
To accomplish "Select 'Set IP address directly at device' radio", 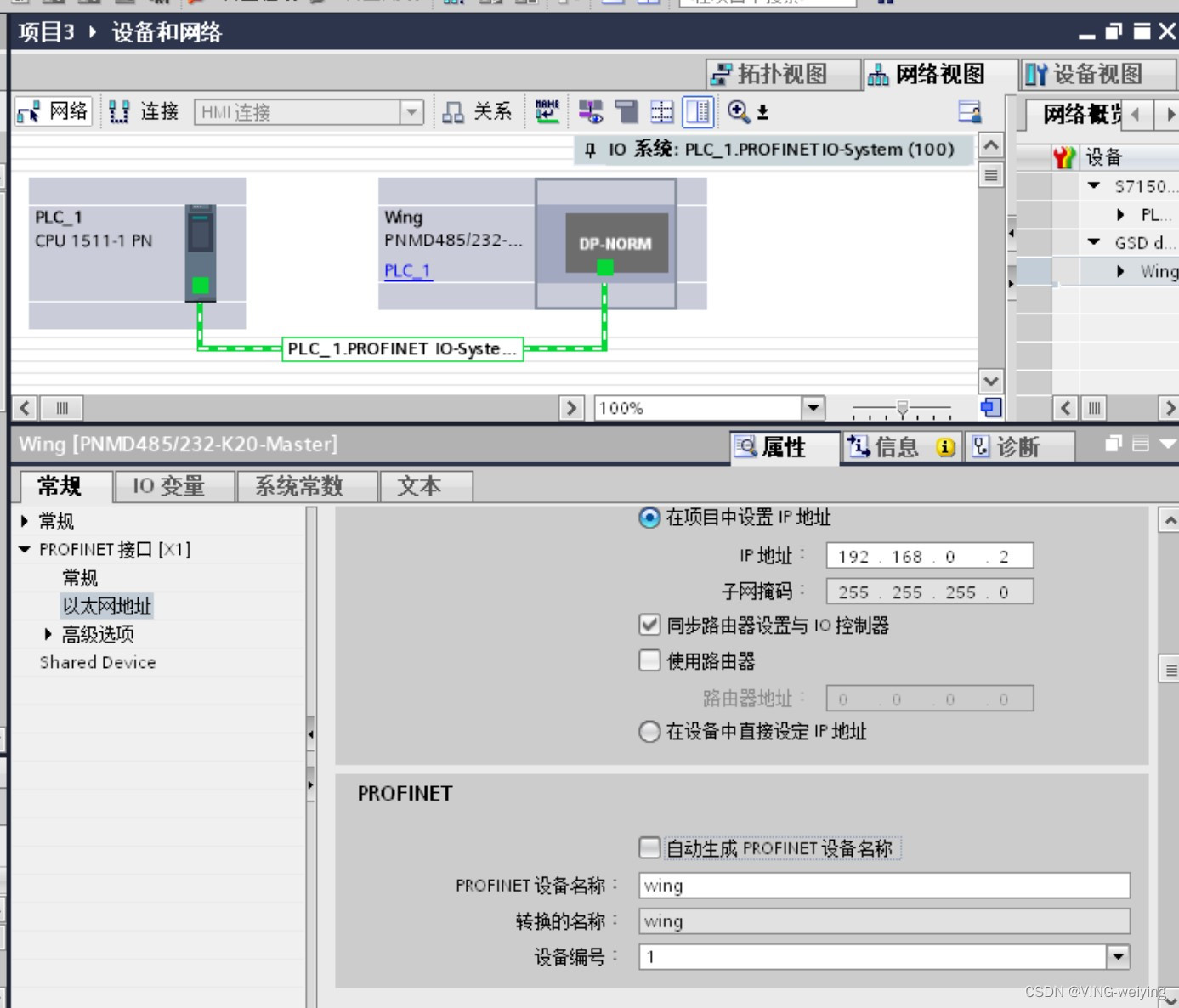I will (649, 731).
